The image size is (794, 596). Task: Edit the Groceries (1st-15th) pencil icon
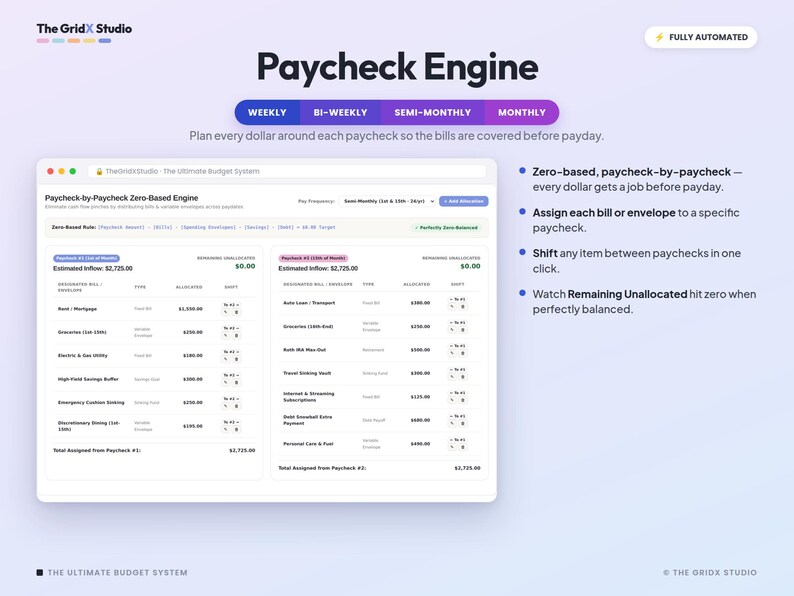[226, 336]
